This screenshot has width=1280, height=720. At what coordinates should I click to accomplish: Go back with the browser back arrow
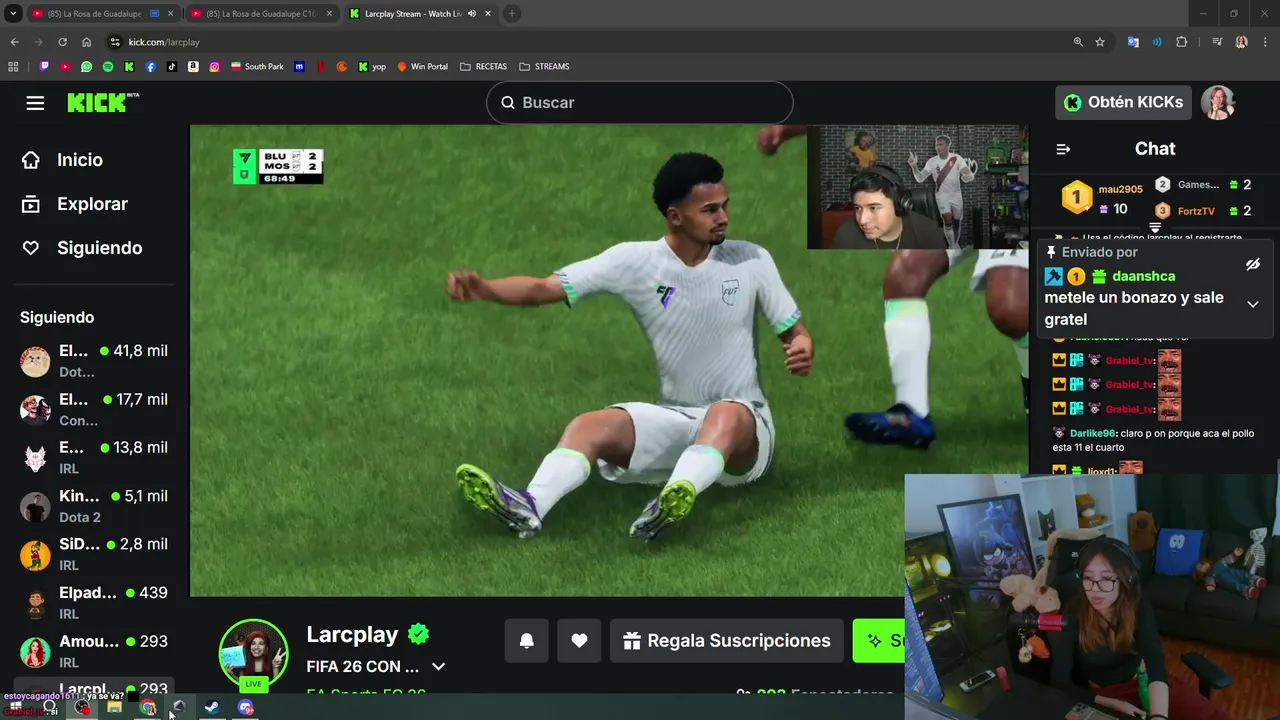(14, 42)
